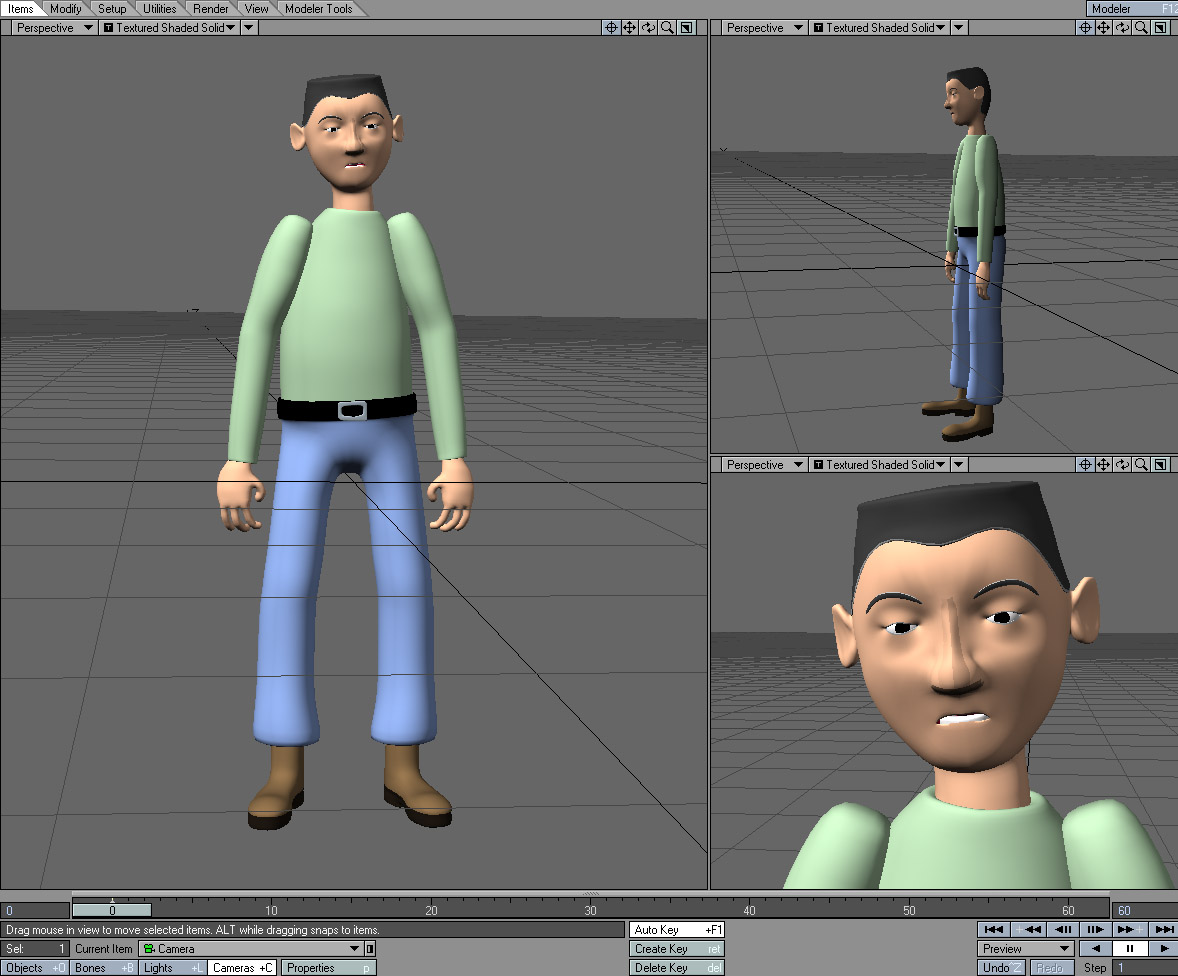This screenshot has height=976, width=1178.
Task: Click the Create Key button
Action: pos(677,949)
